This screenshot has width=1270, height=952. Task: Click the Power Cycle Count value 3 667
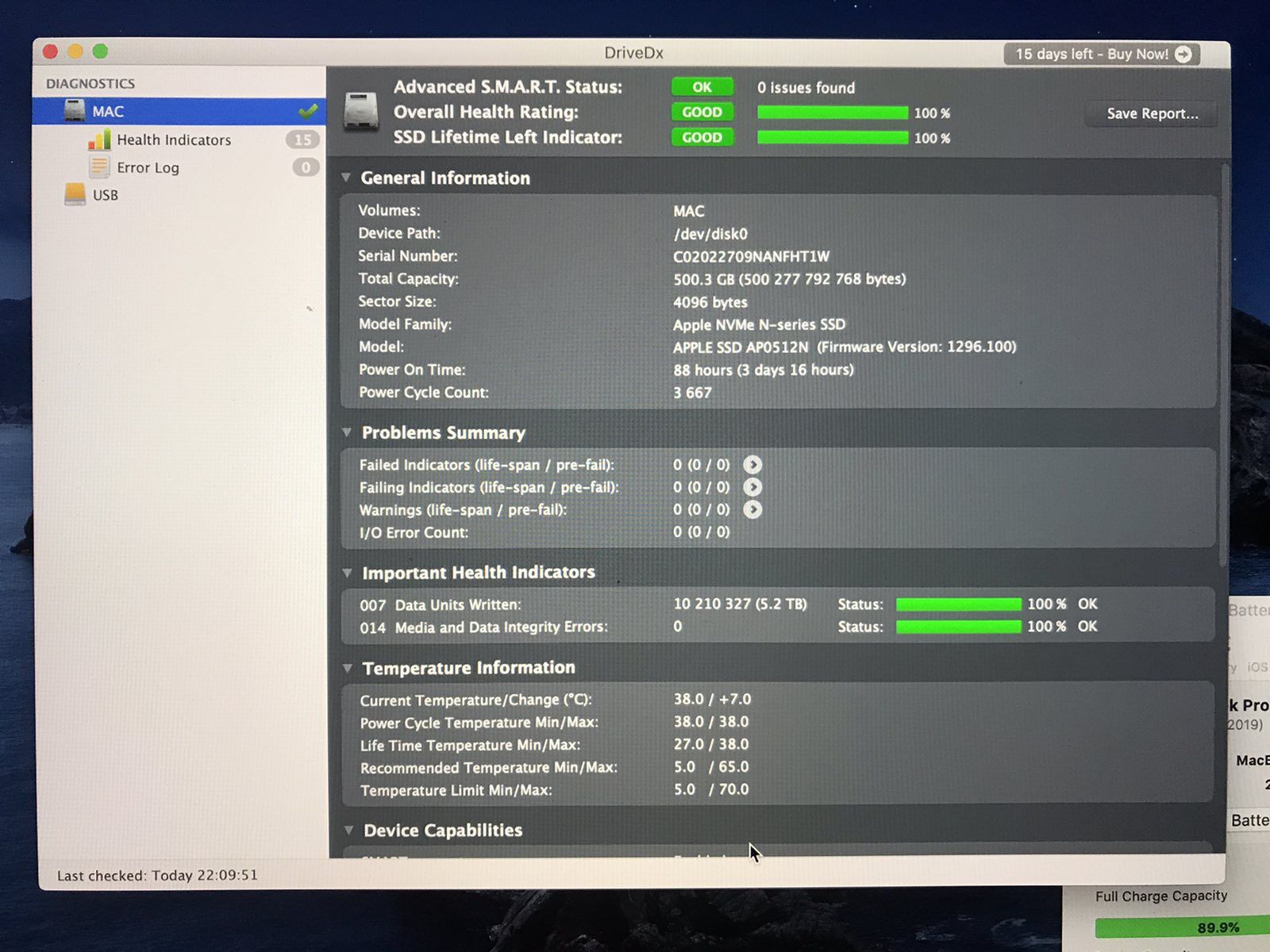(692, 393)
